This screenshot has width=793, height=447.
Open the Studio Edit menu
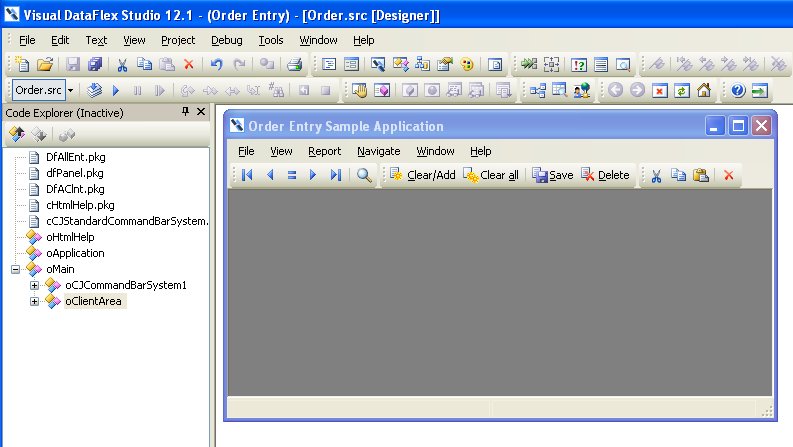pyautogui.click(x=60, y=40)
